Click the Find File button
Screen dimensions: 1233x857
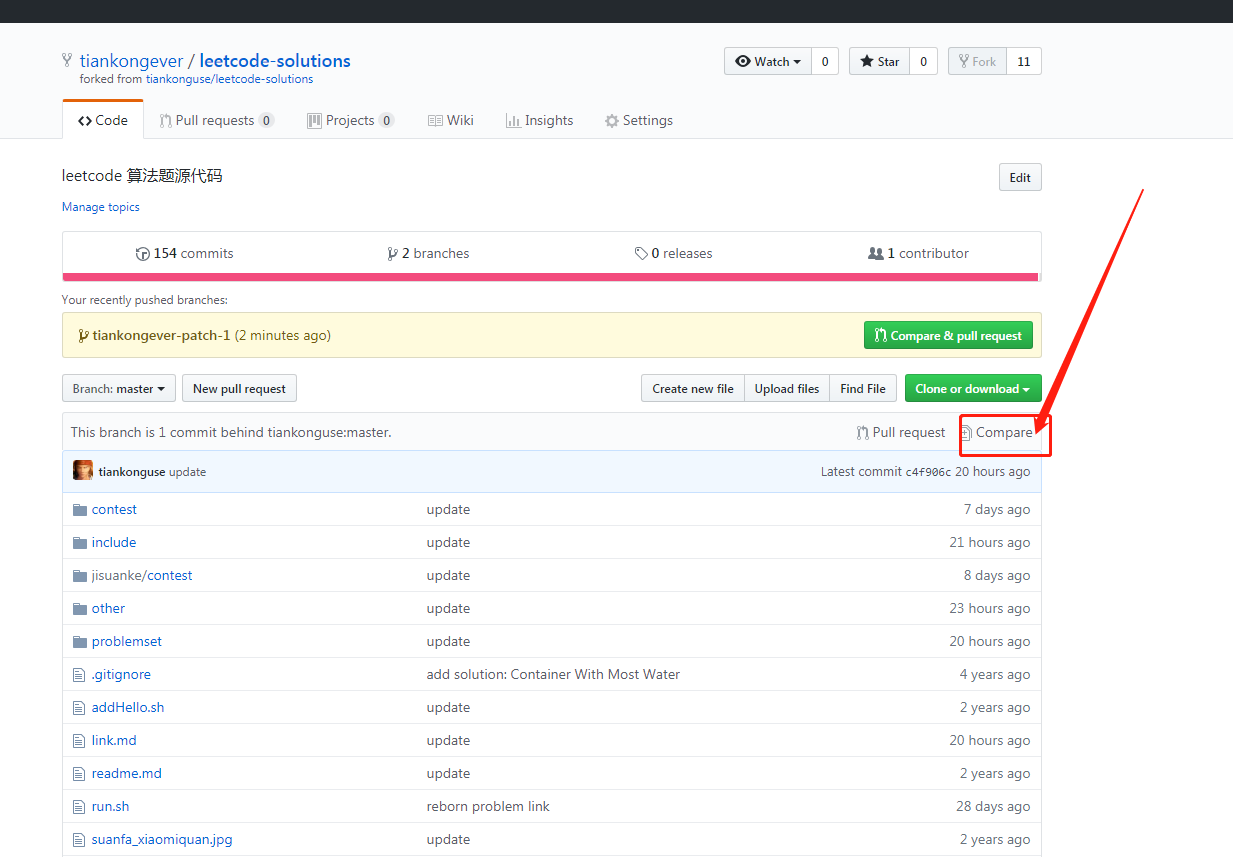(x=863, y=389)
